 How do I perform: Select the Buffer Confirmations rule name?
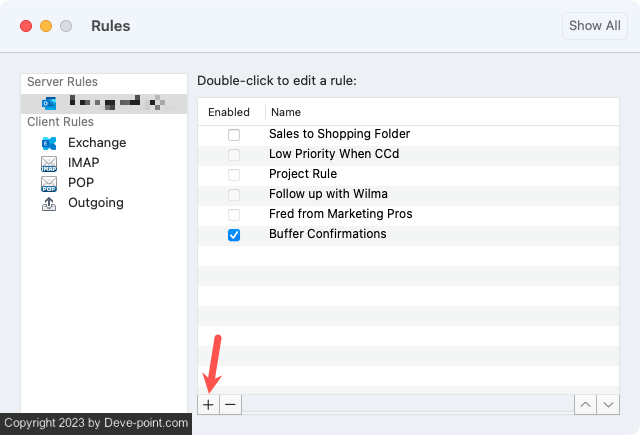click(327, 234)
